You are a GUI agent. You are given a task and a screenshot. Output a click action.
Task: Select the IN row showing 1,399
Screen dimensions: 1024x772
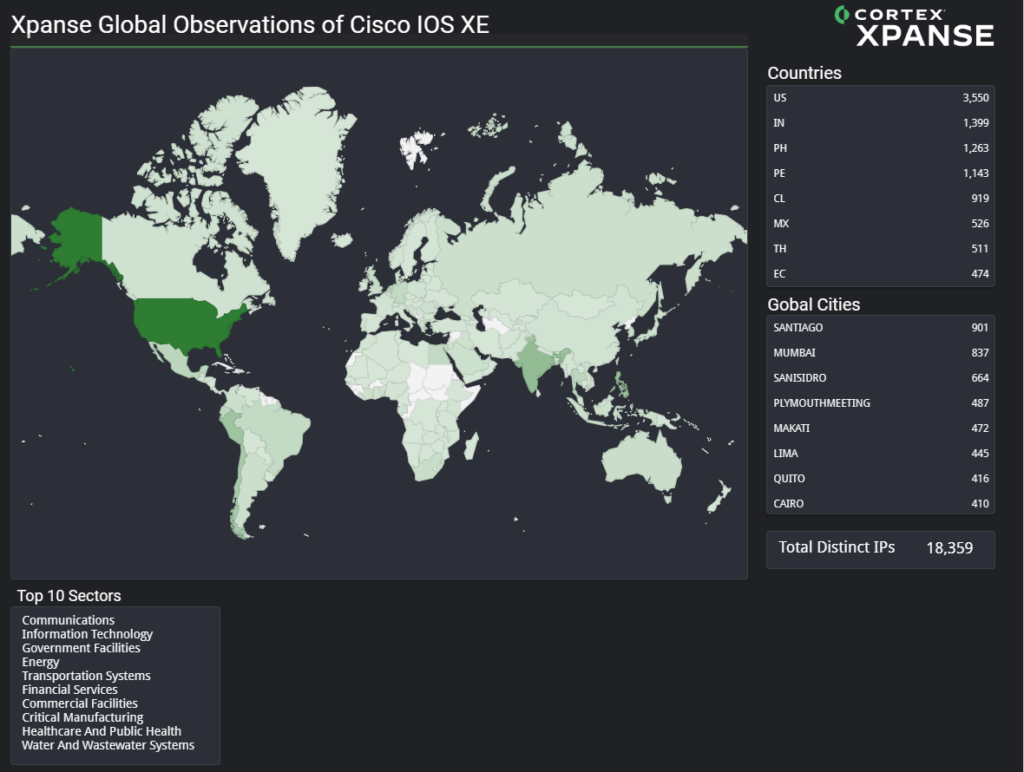pos(880,123)
